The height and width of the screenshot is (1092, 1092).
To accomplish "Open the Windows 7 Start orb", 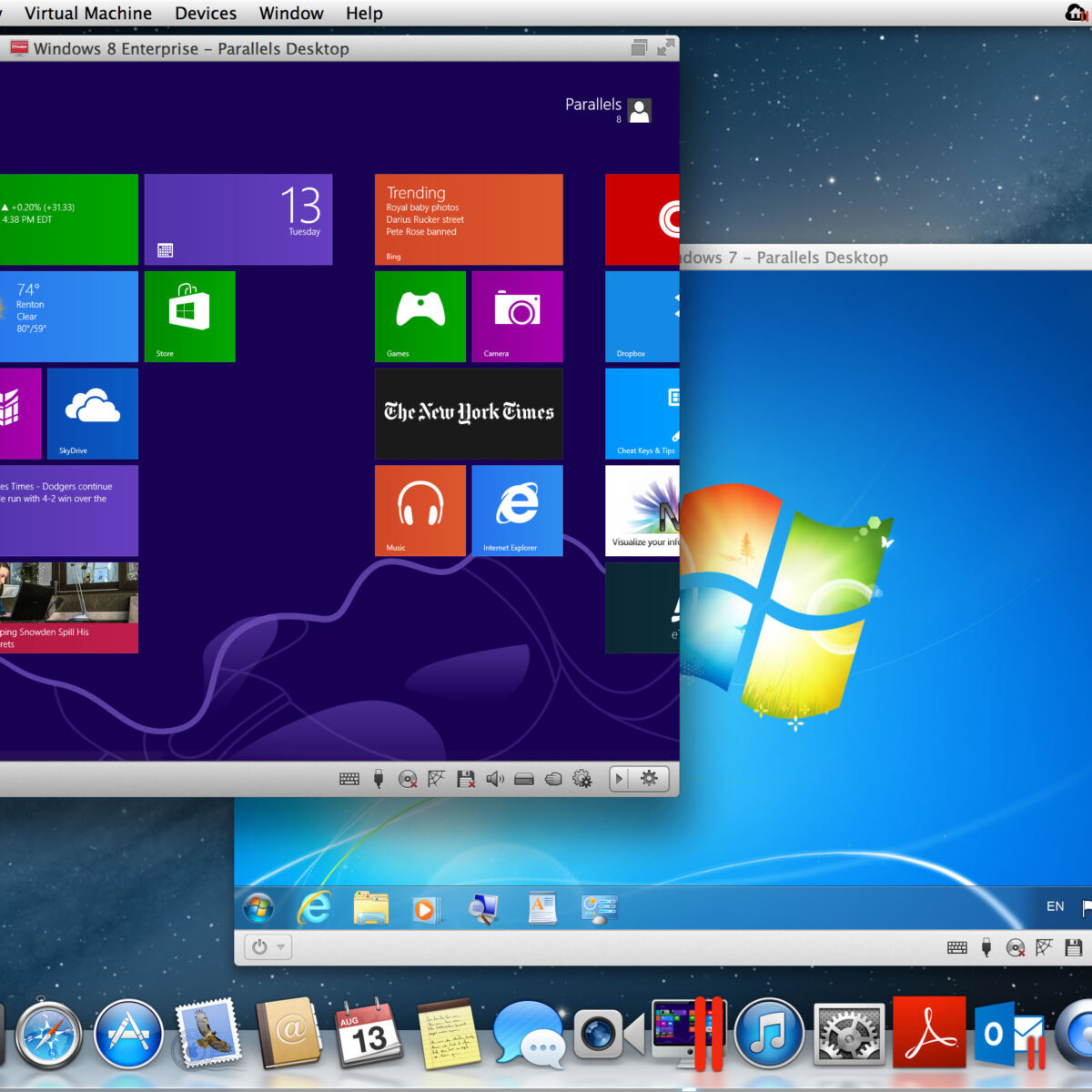I will pyautogui.click(x=259, y=907).
